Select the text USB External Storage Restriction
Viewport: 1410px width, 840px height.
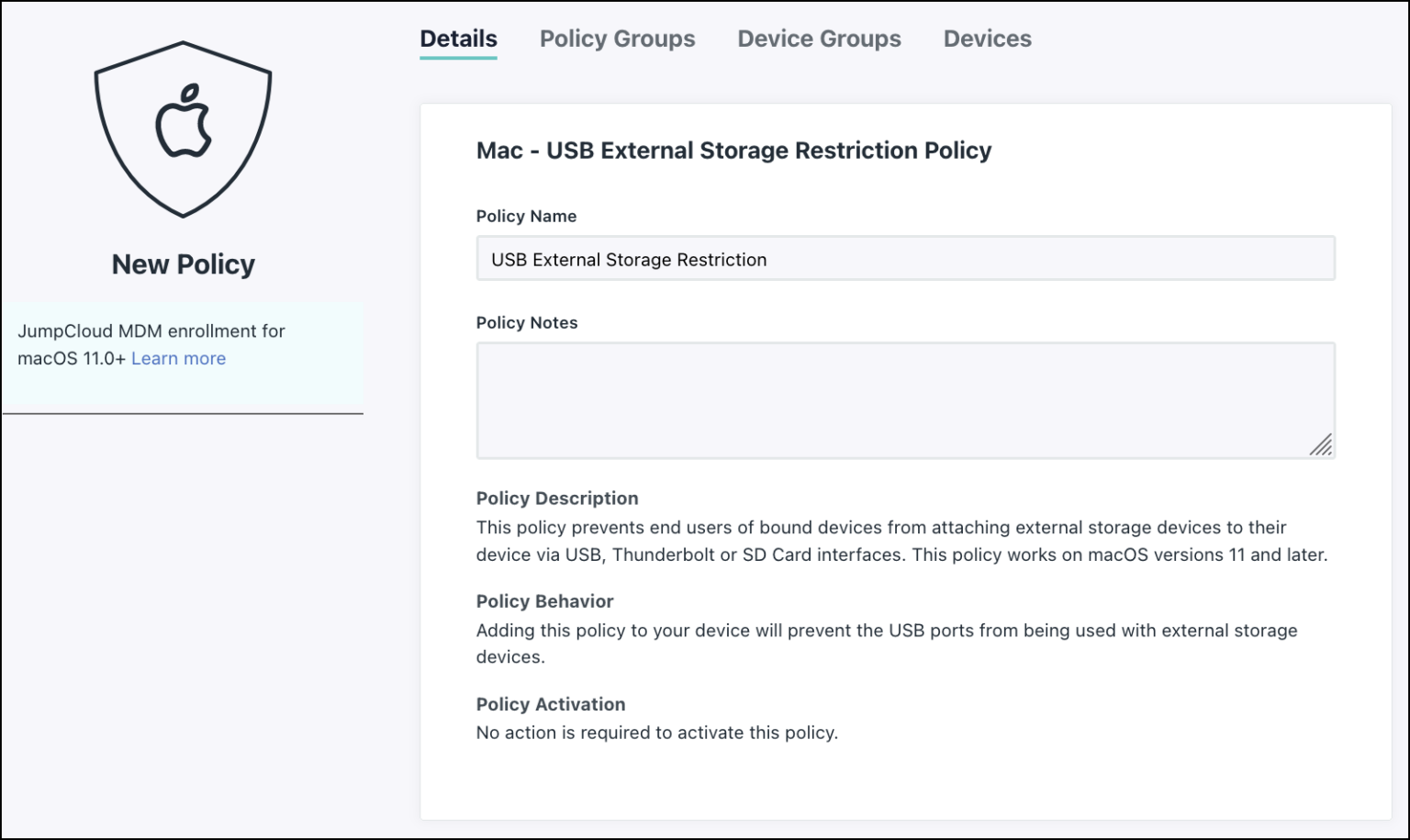click(629, 259)
